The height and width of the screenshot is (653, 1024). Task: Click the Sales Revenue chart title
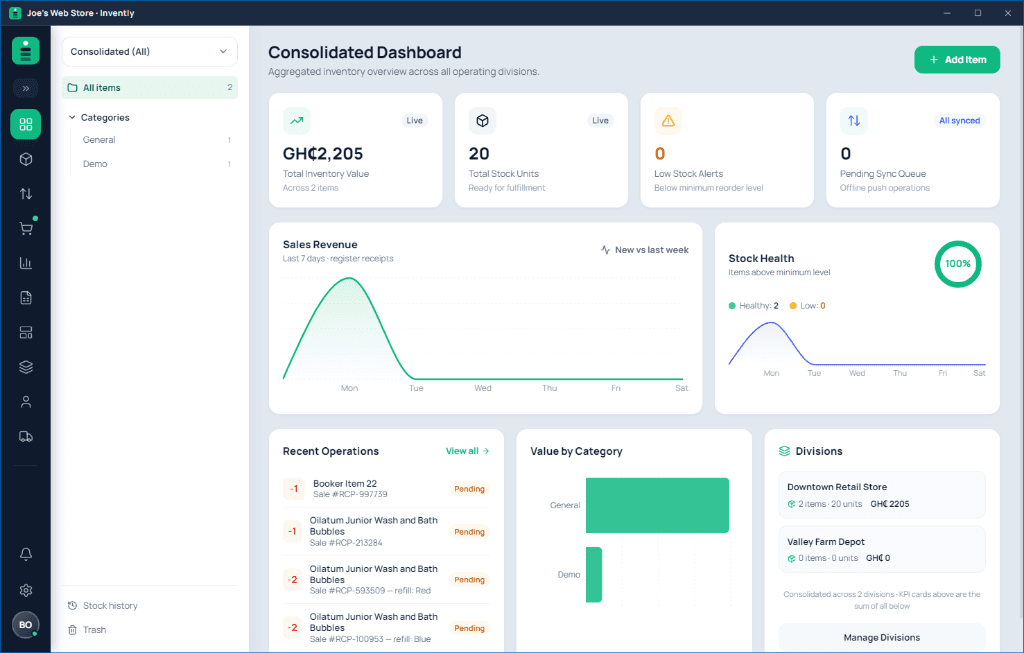(x=320, y=245)
